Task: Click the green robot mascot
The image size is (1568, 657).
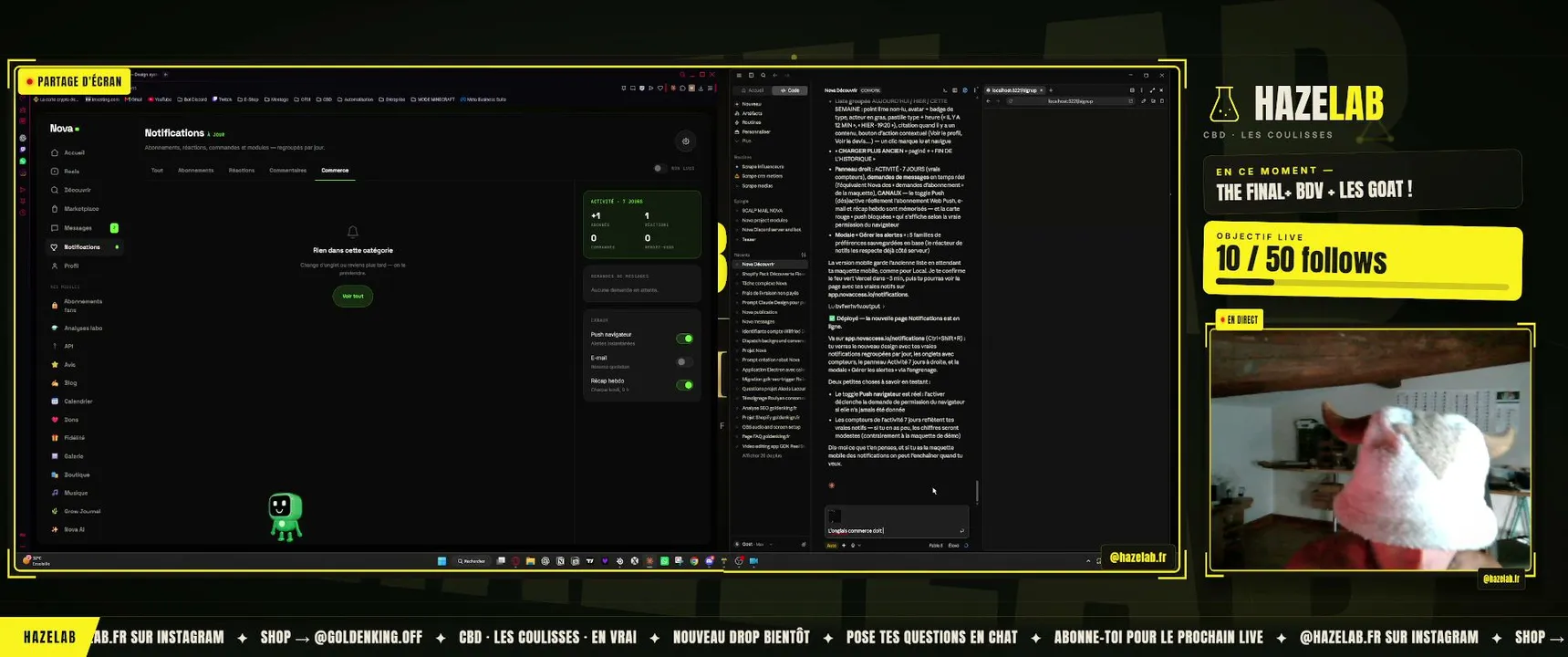Action: click(286, 516)
